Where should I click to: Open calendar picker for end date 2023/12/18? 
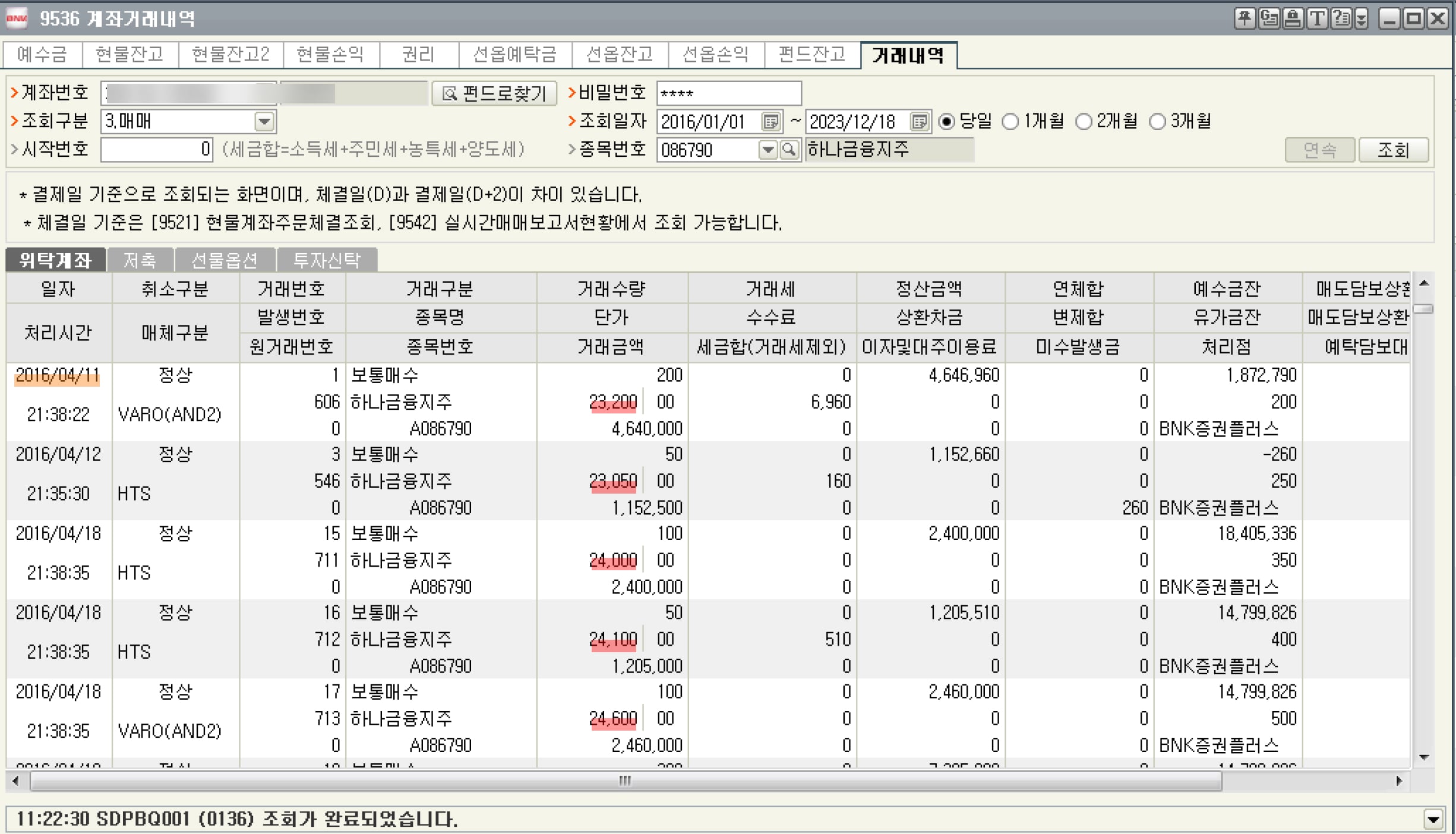pyautogui.click(x=919, y=122)
